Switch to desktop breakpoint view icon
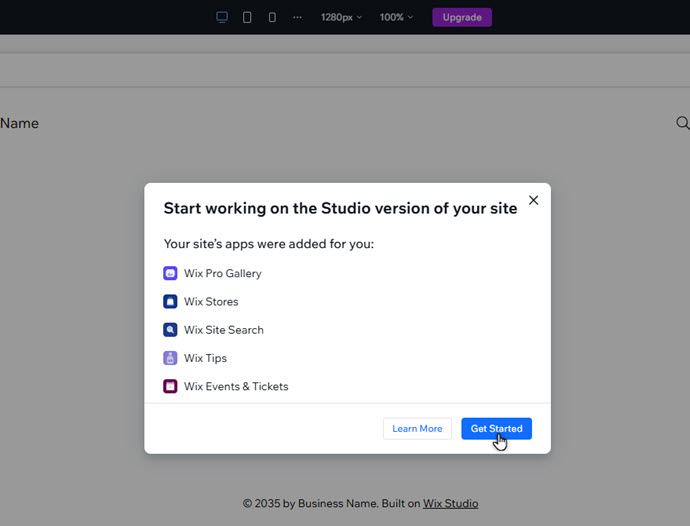This screenshot has width=690, height=526. pyautogui.click(x=222, y=17)
